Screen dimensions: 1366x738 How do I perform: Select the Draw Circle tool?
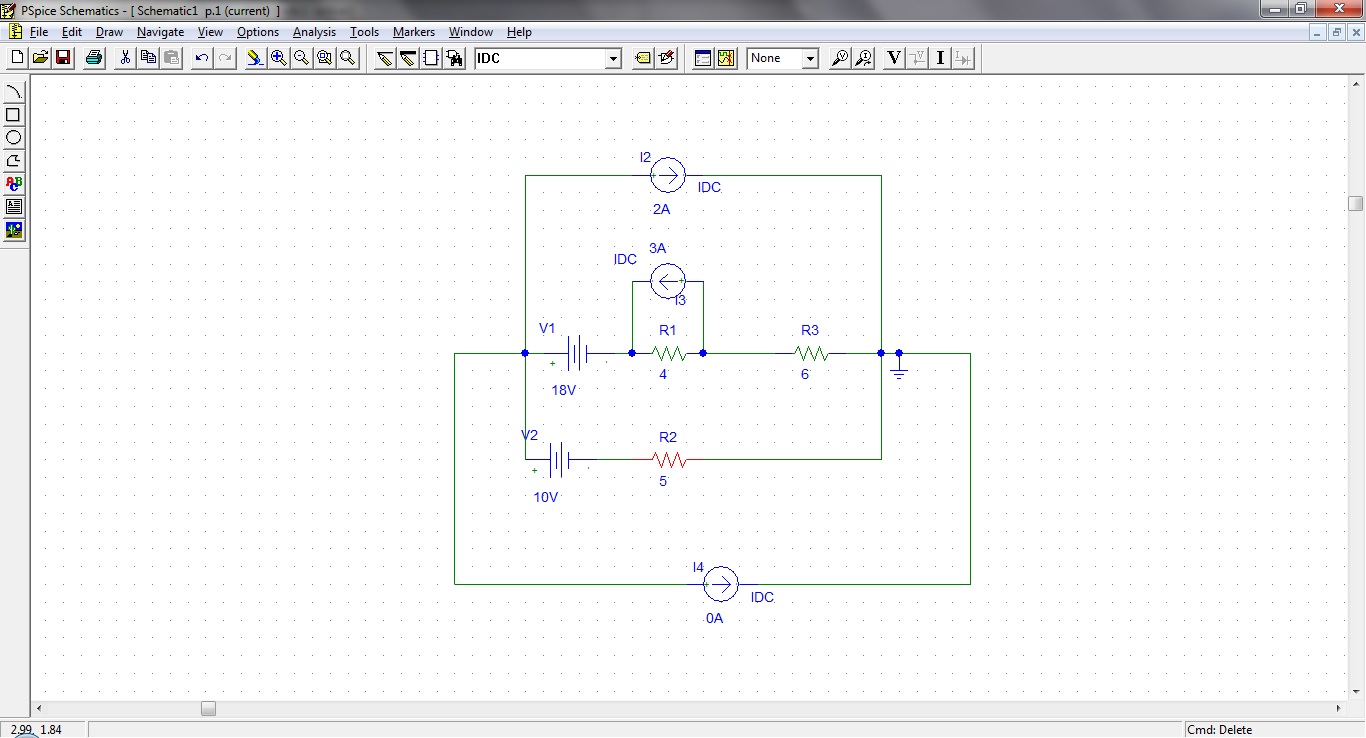14,138
